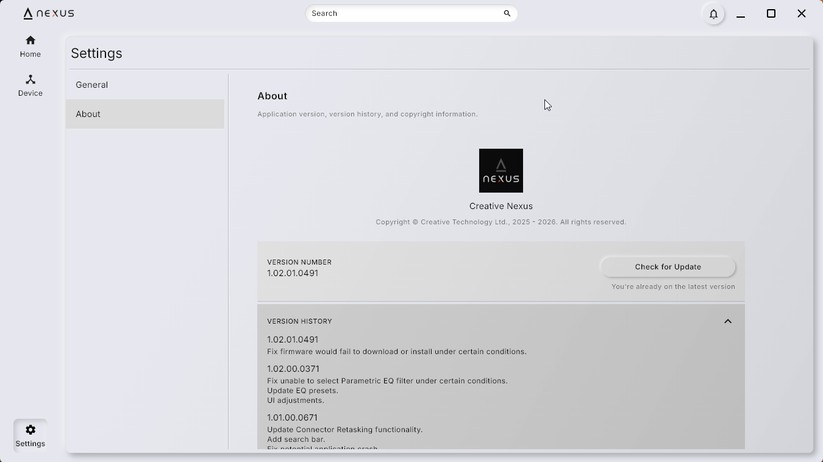
Task: Open the Device page from sidebar
Action: tap(30, 86)
